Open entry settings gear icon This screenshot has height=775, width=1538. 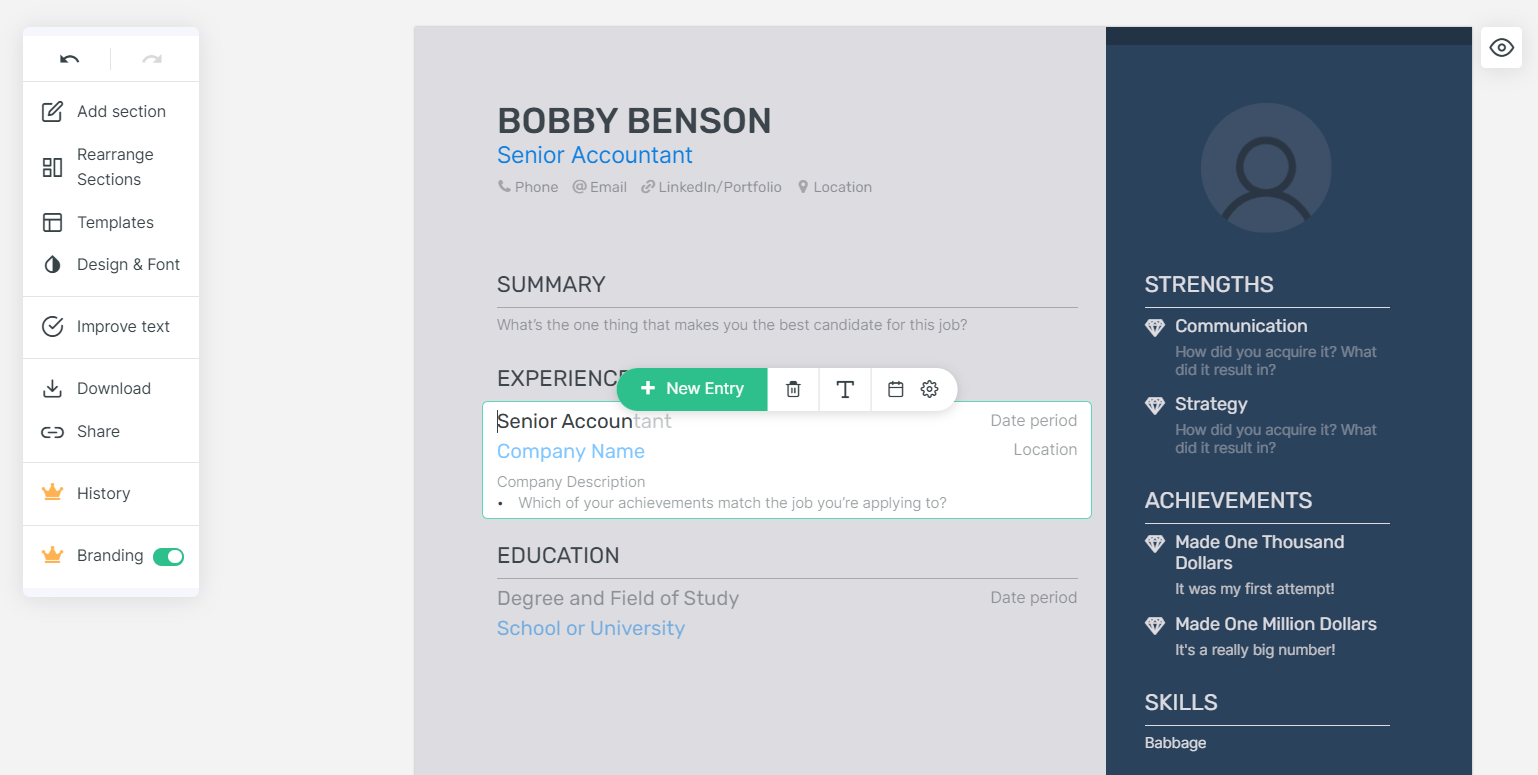(x=929, y=389)
